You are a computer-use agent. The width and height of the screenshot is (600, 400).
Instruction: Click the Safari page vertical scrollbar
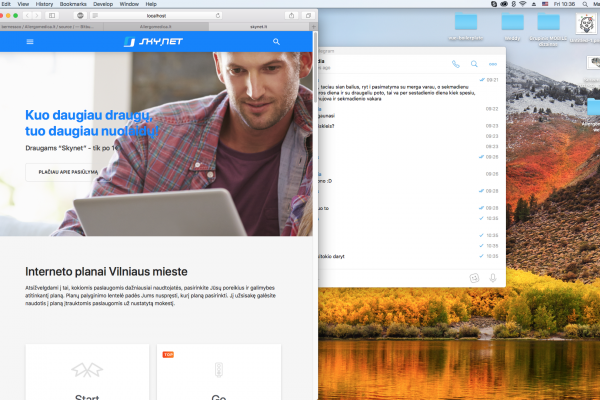[x=315, y=69]
